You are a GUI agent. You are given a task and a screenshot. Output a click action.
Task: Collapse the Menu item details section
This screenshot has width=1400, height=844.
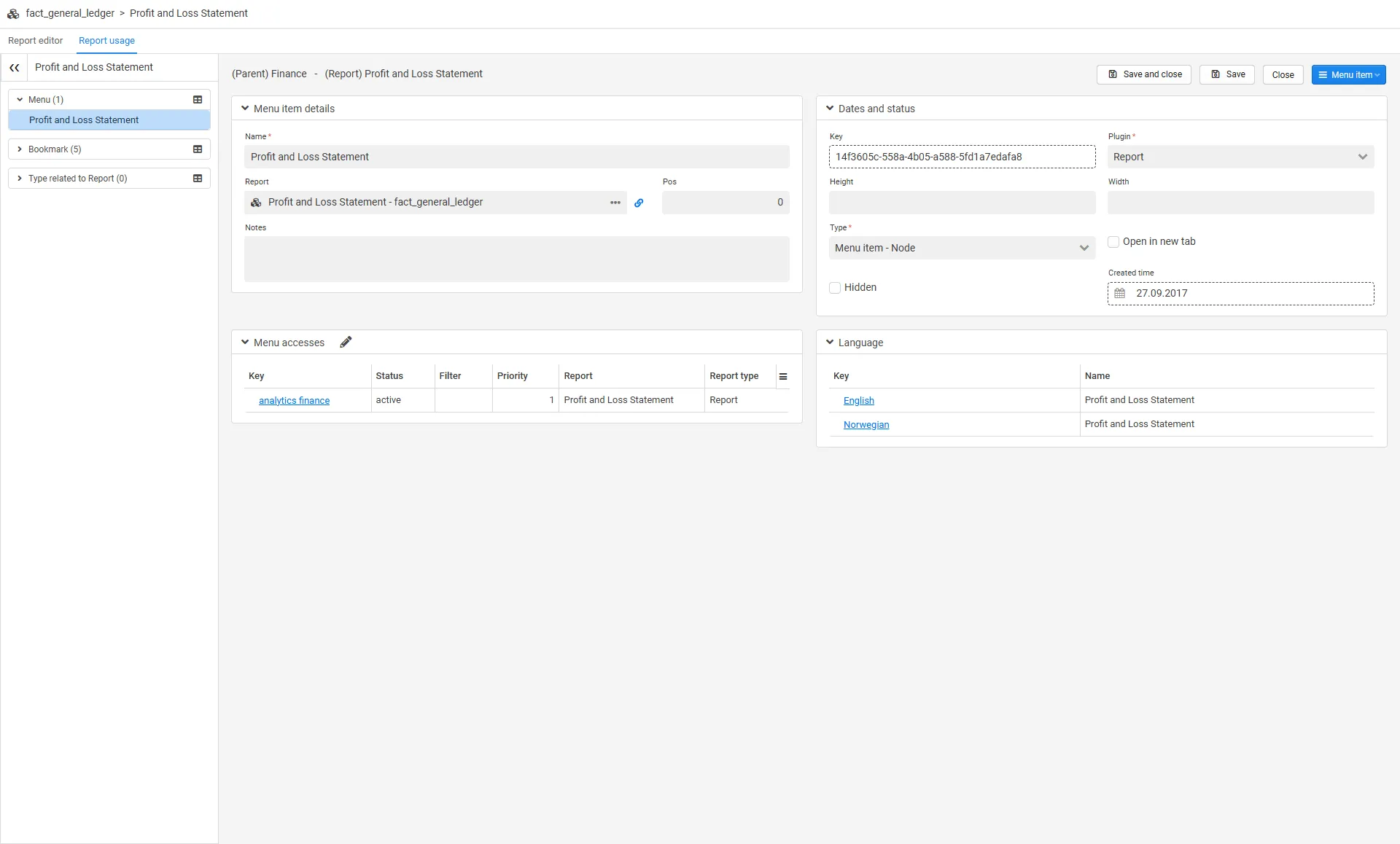pos(245,109)
